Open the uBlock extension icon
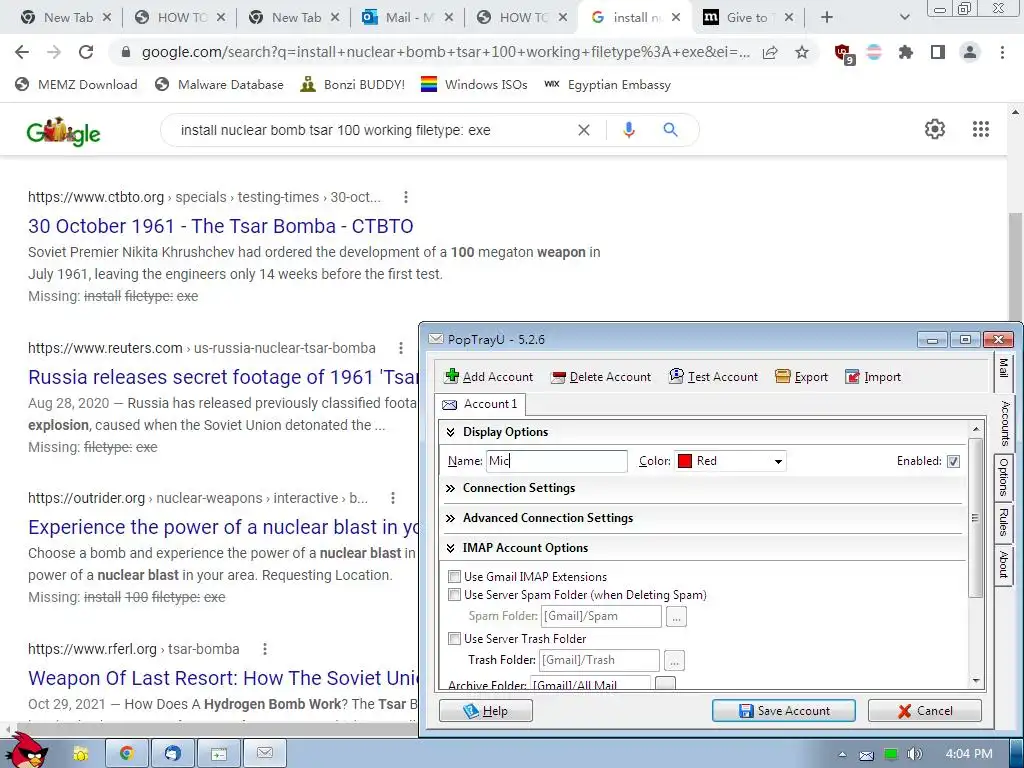The height and width of the screenshot is (768, 1024). (x=844, y=54)
